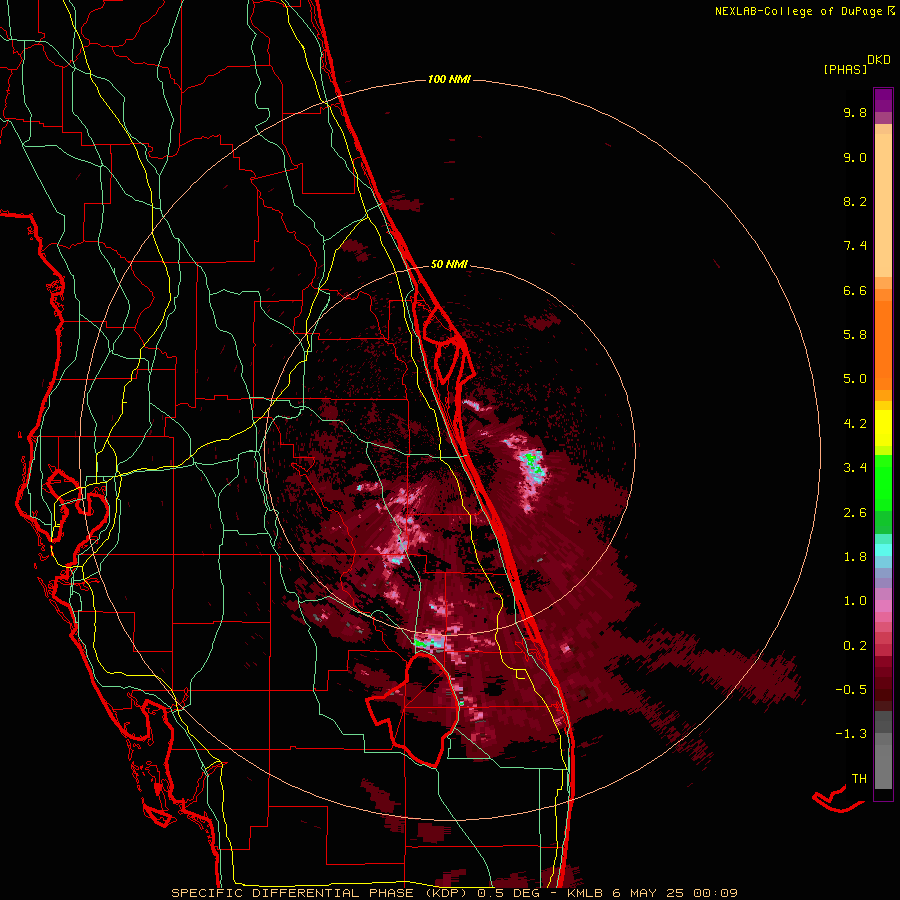Click the 9.0 legend value
This screenshot has width=900, height=900.
(855, 157)
